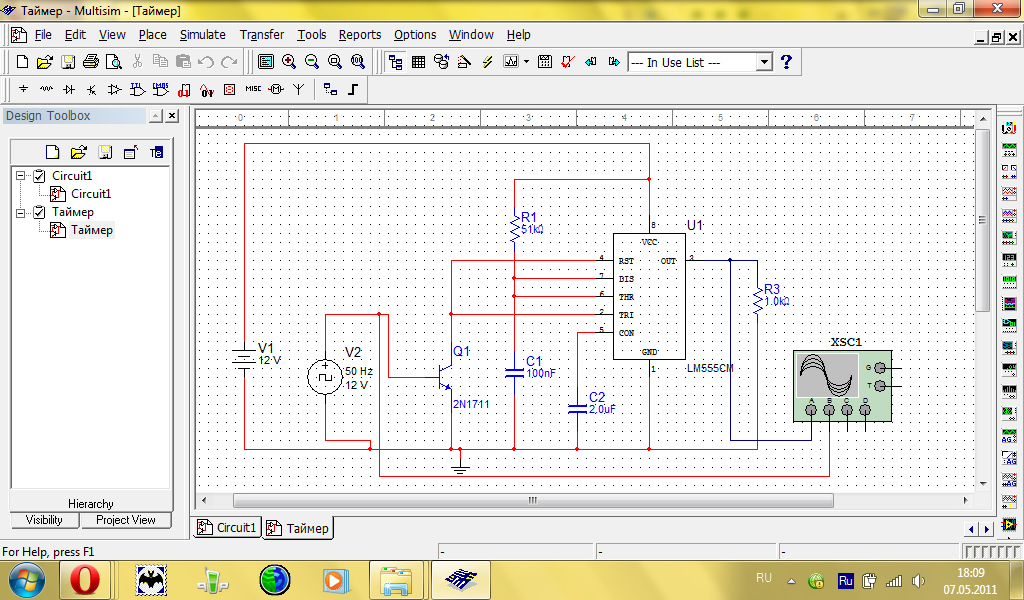This screenshot has height=600, width=1024.
Task: Open the Spreadsheet View toolbar icon
Action: point(418,62)
